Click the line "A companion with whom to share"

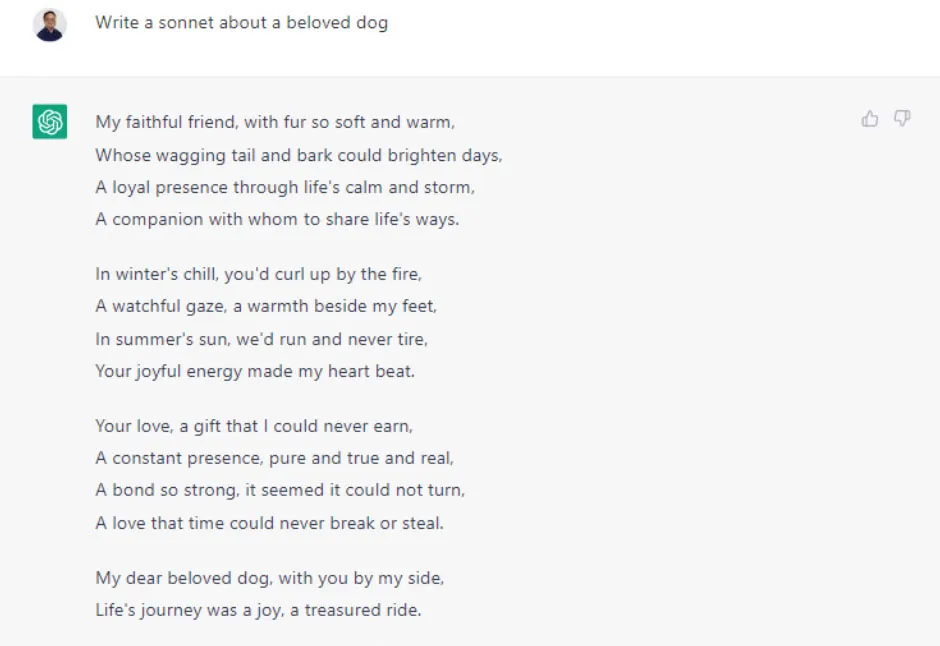point(277,219)
